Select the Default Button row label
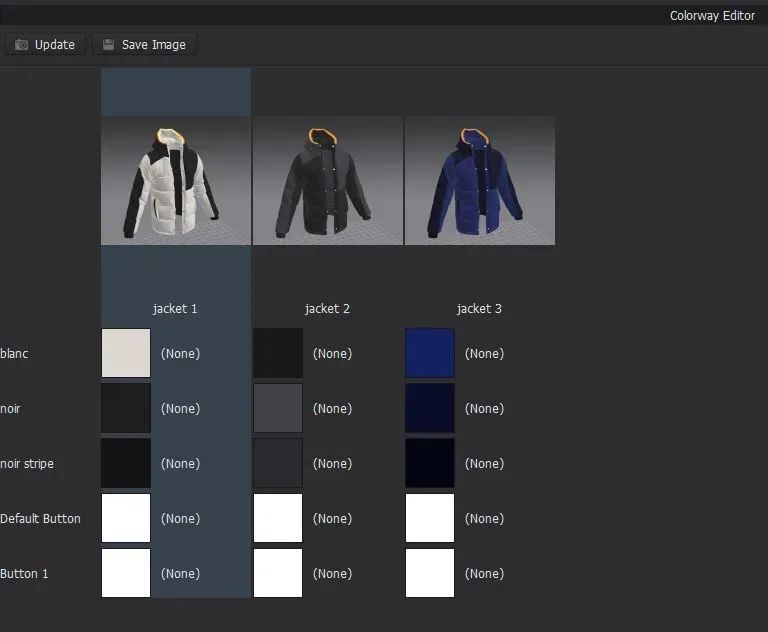This screenshot has height=632, width=768. tap(40, 518)
